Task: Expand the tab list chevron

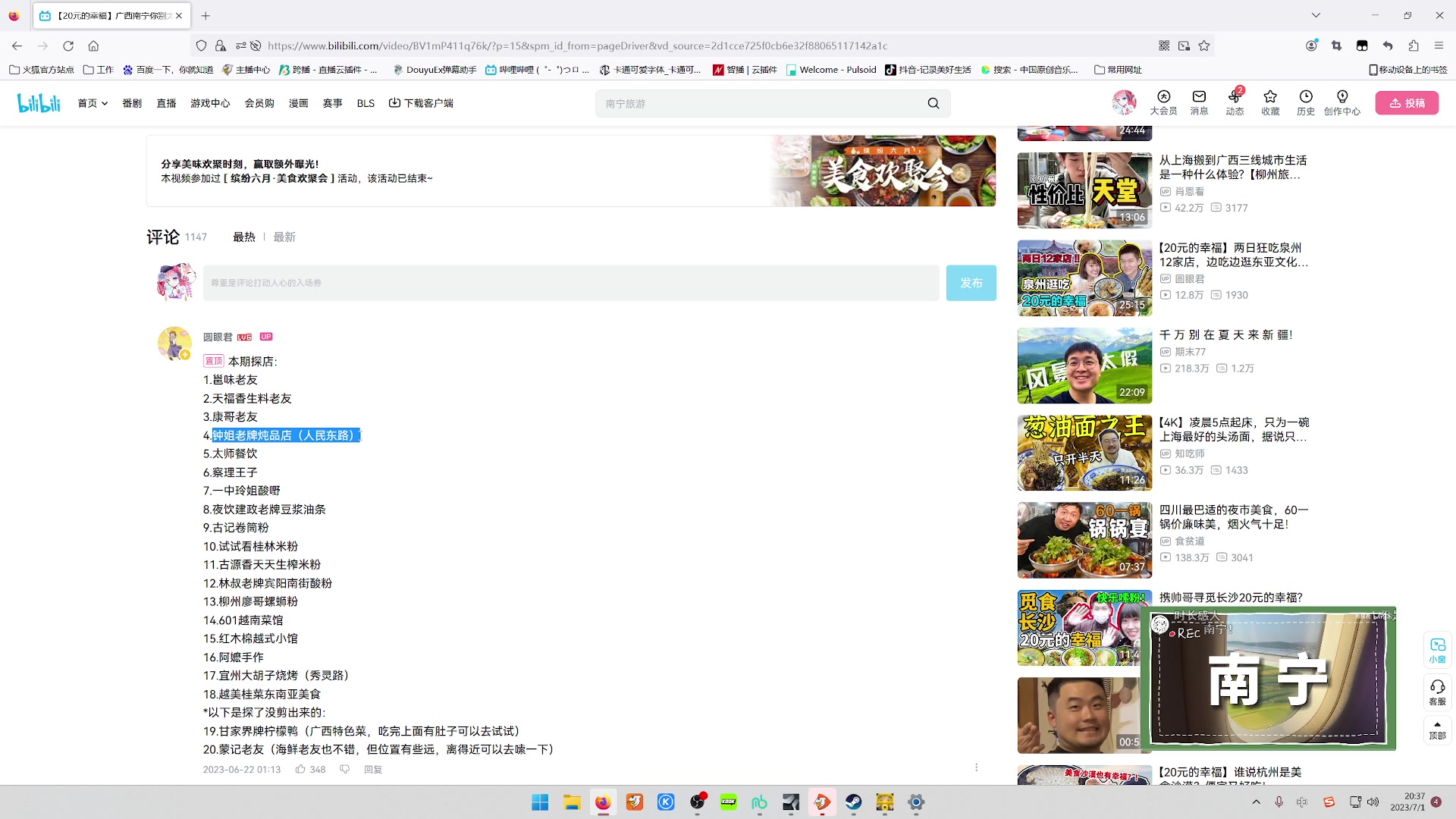Action: click(x=1316, y=15)
